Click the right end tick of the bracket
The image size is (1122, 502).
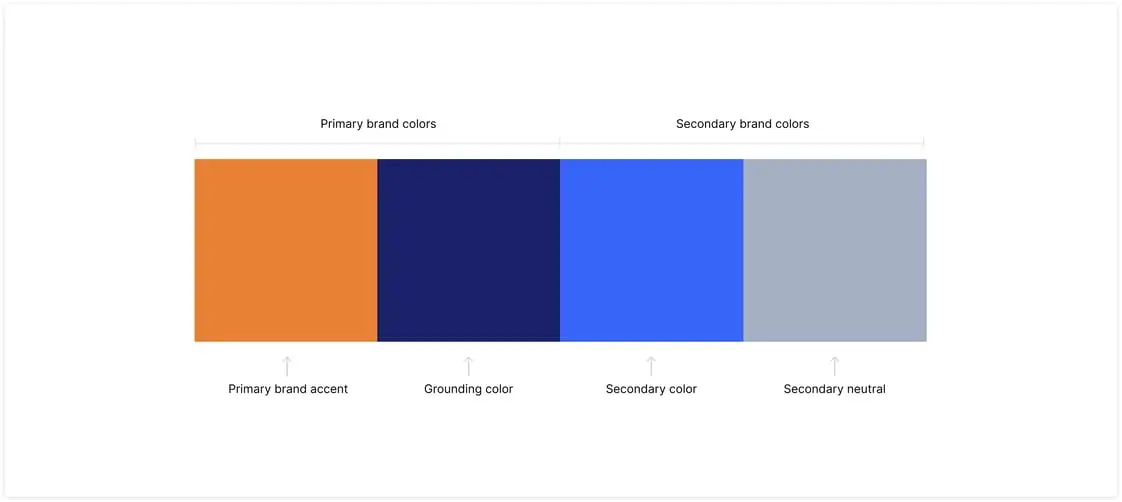923,142
